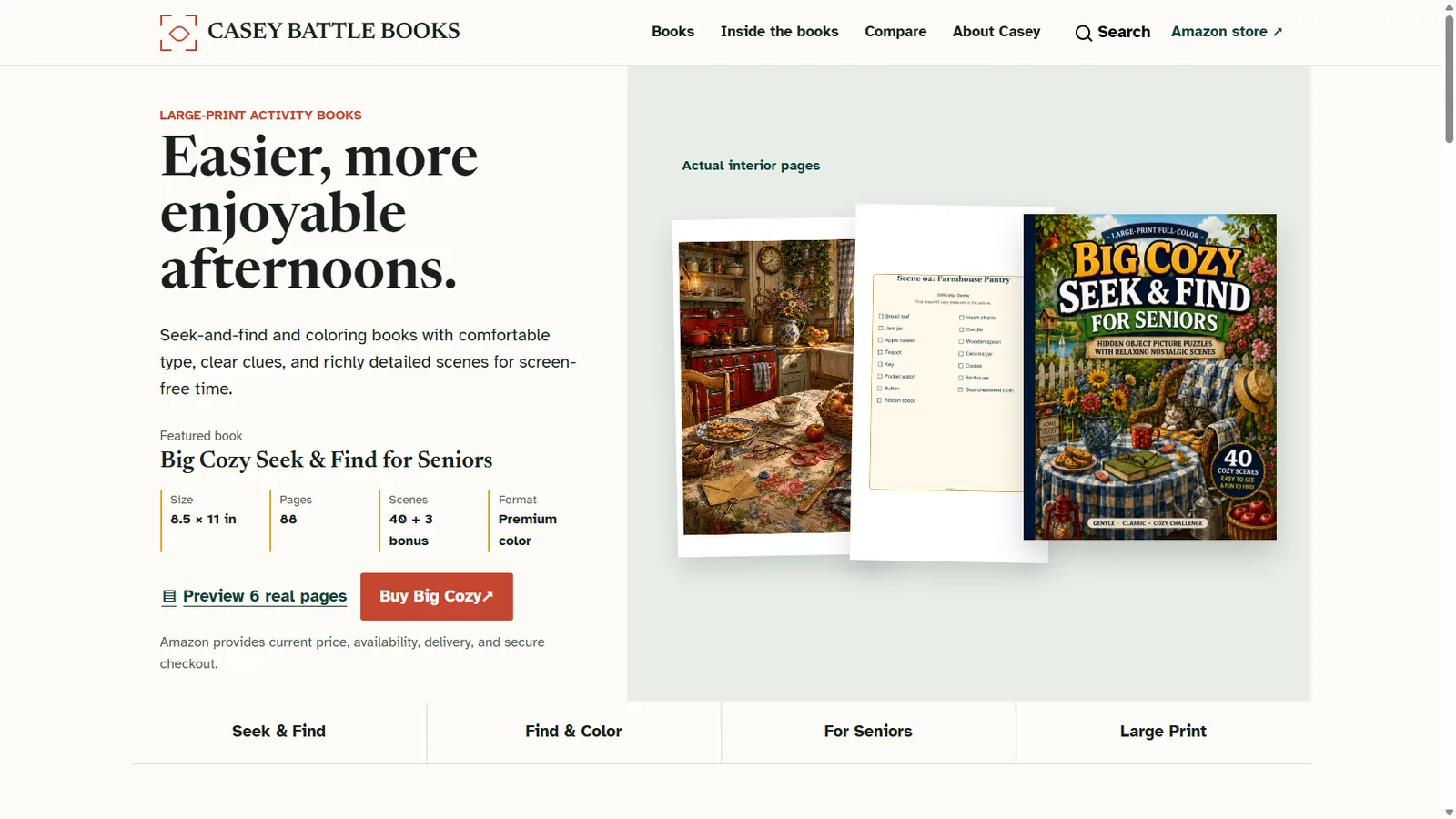Select the Seek & Find category tab
Image resolution: width=1456 pixels, height=819 pixels.
click(x=278, y=732)
